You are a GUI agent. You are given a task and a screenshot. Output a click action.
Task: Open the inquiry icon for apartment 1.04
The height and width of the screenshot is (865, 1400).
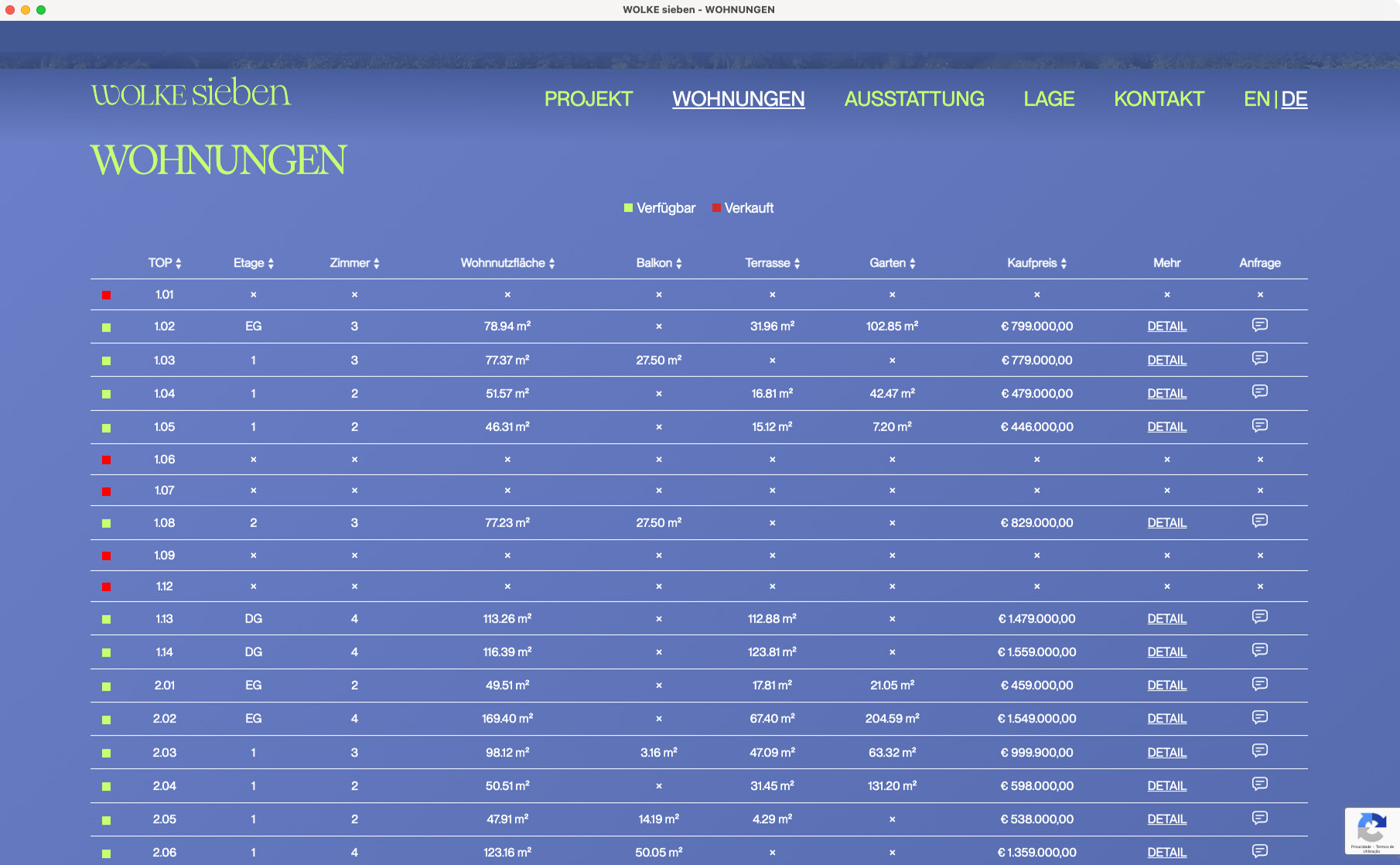click(x=1259, y=392)
